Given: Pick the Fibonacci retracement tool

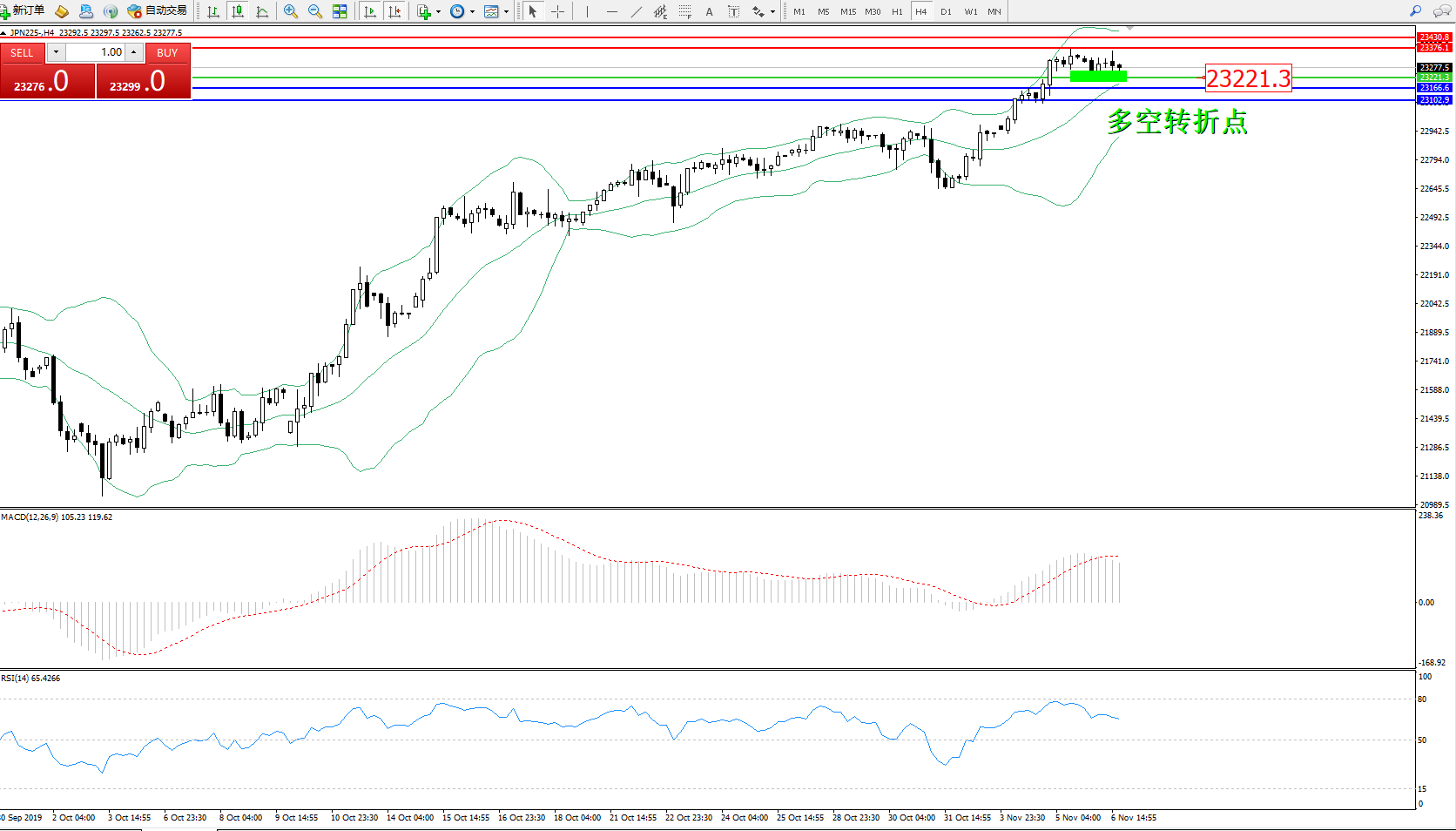Looking at the screenshot, I should click(685, 11).
